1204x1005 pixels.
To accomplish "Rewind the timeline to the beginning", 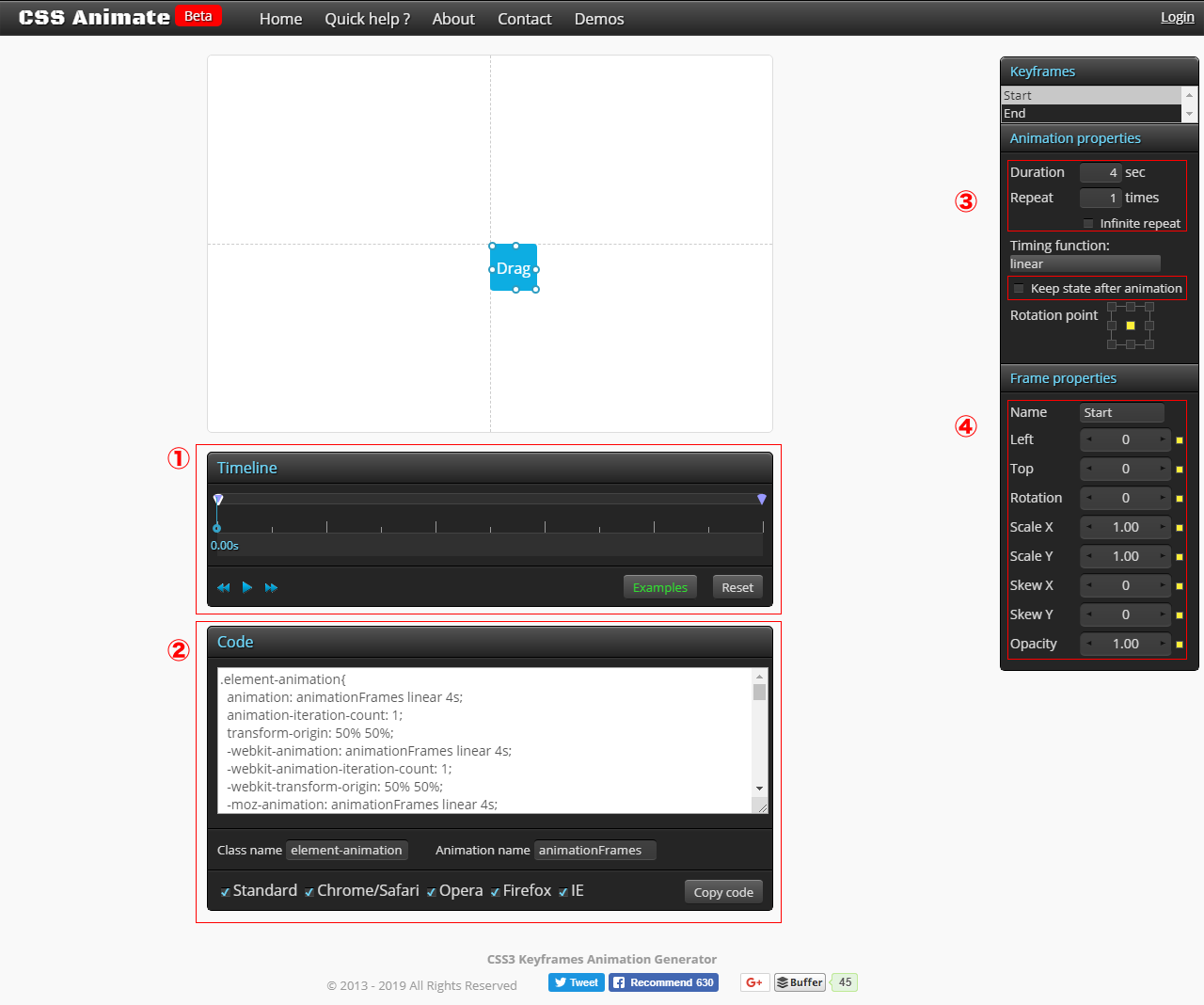I will (x=223, y=586).
